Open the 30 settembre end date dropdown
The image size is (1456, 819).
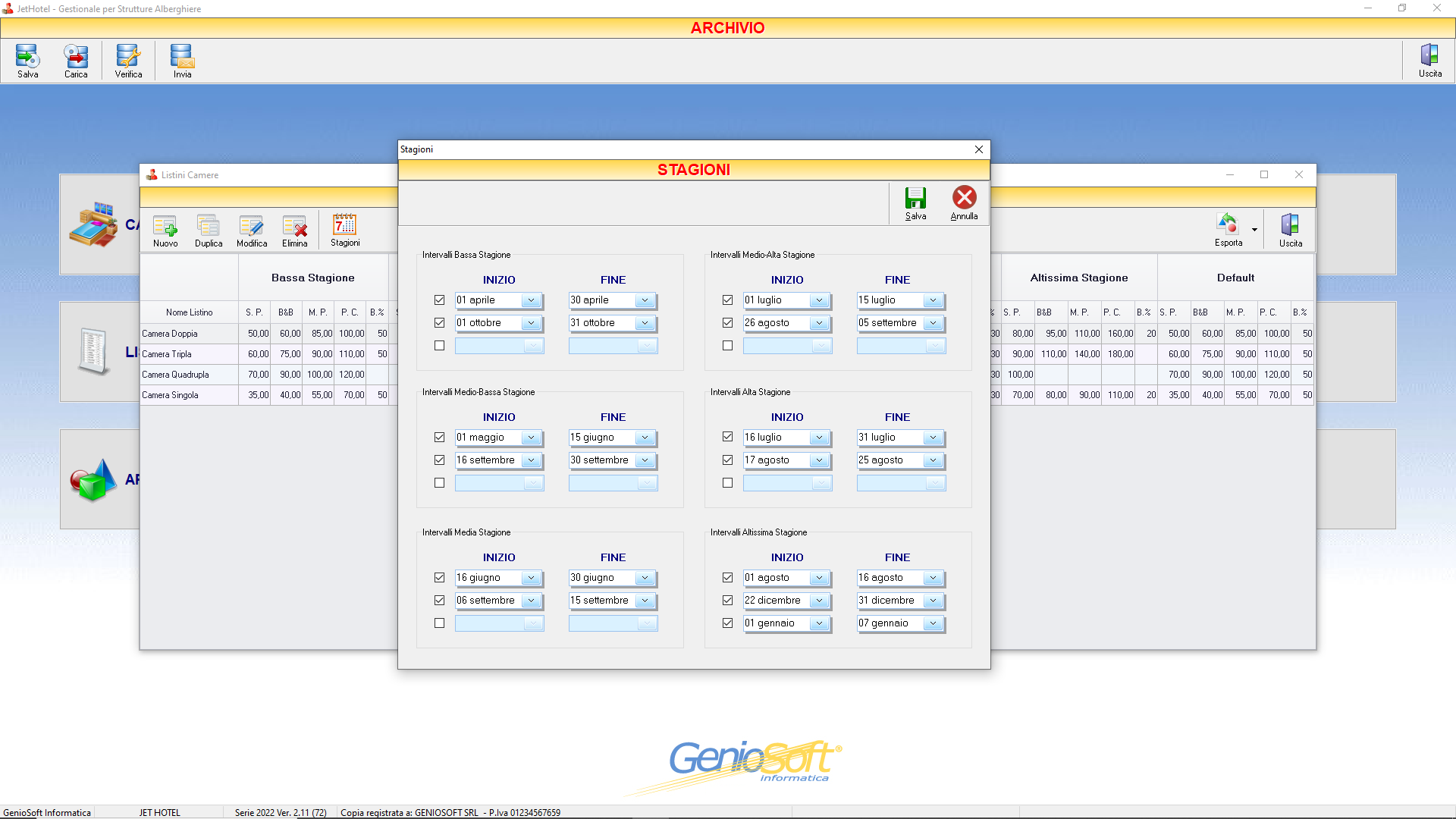pyautogui.click(x=645, y=461)
